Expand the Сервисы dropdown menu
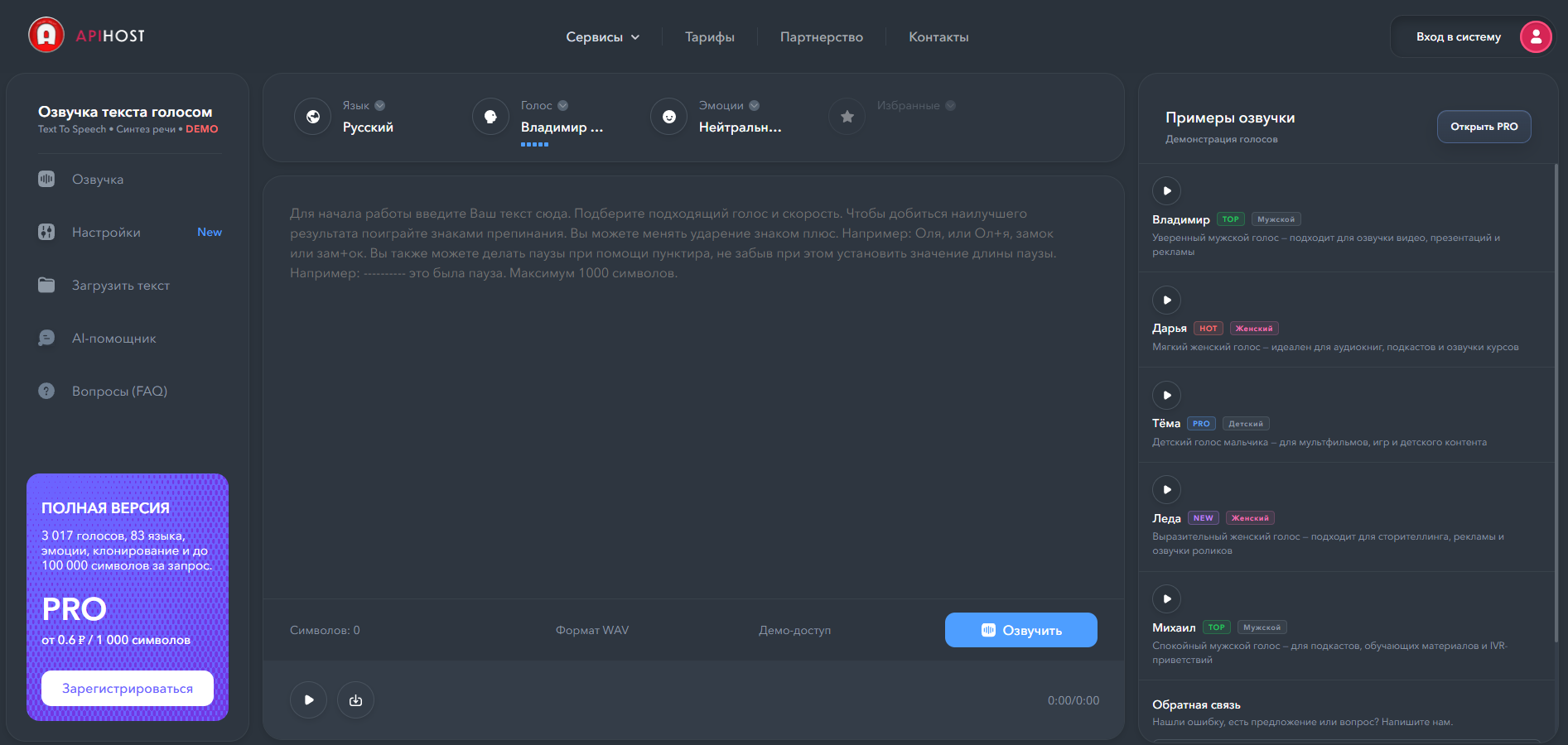The width and height of the screenshot is (1568, 745). (x=602, y=37)
